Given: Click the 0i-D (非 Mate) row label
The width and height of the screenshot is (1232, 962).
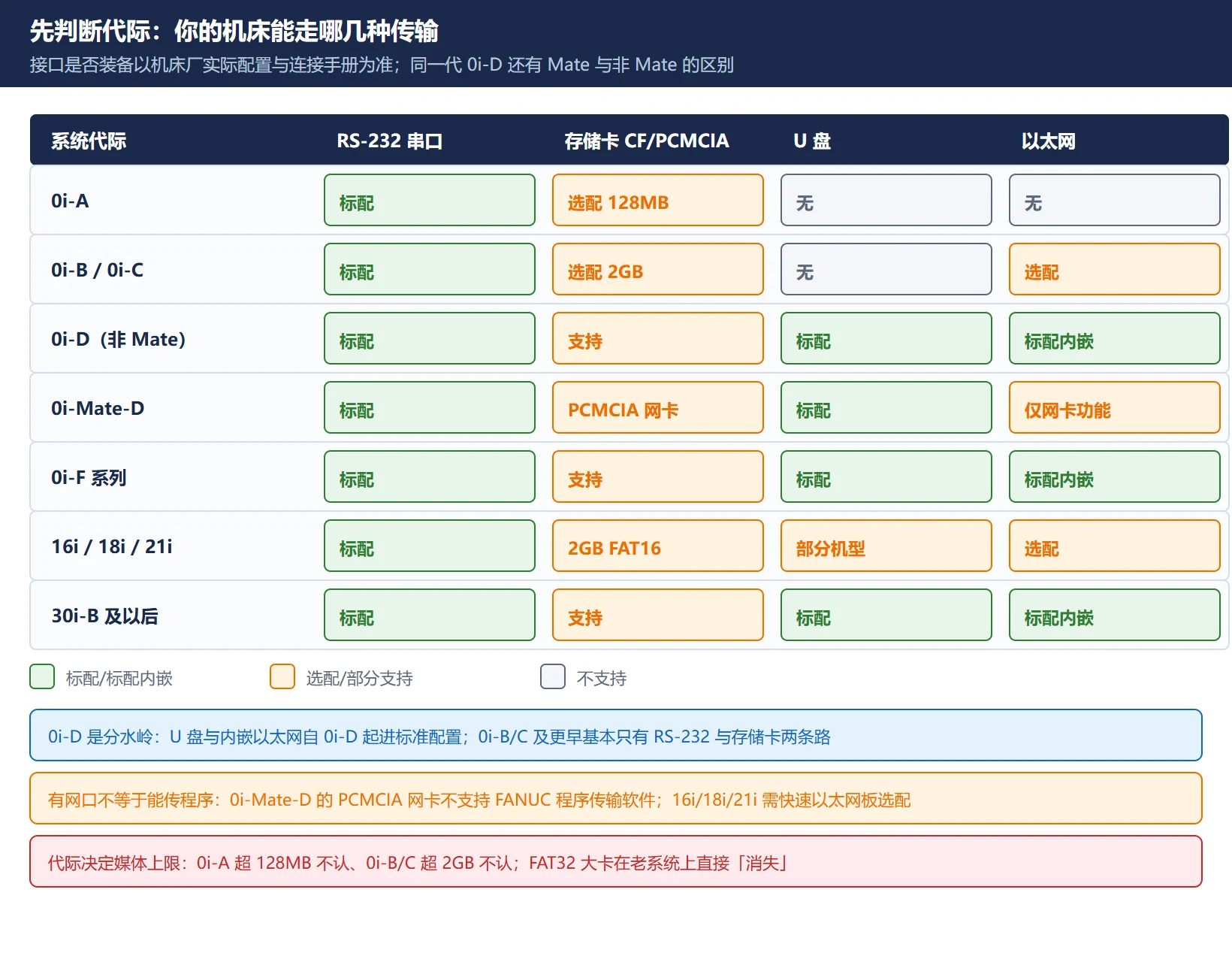Looking at the screenshot, I should (x=118, y=339).
